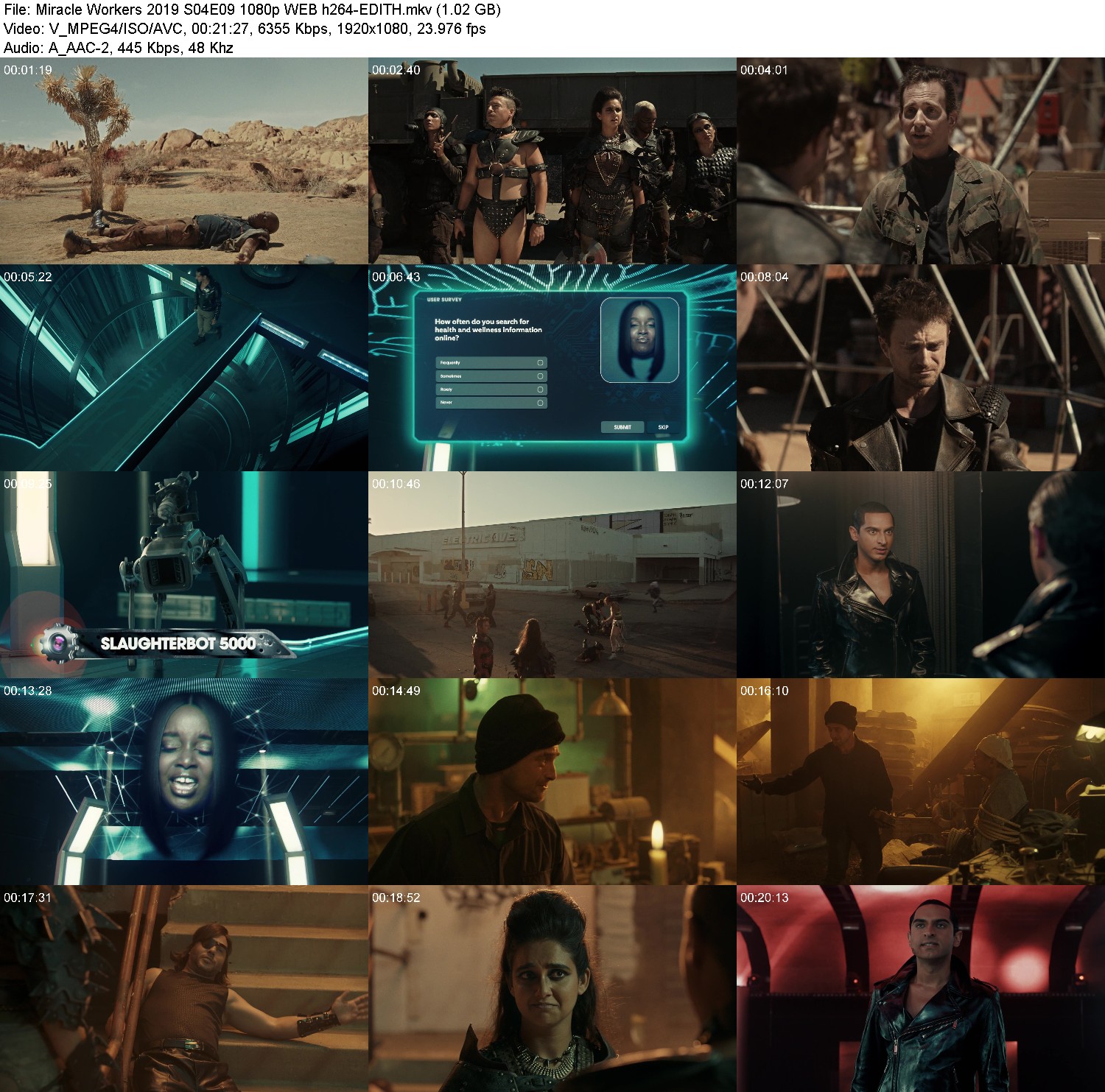Click the 00:02:40 timestamp label

396,70
